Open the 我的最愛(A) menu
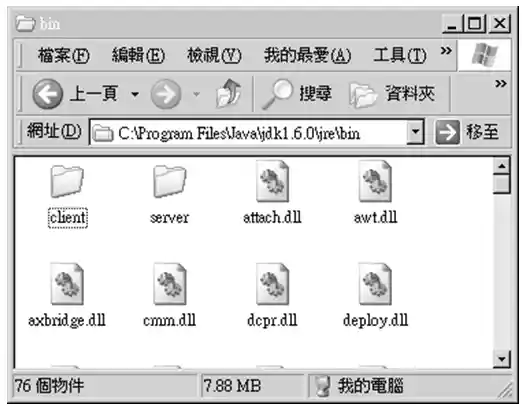This screenshot has width=522, height=406. (307, 55)
